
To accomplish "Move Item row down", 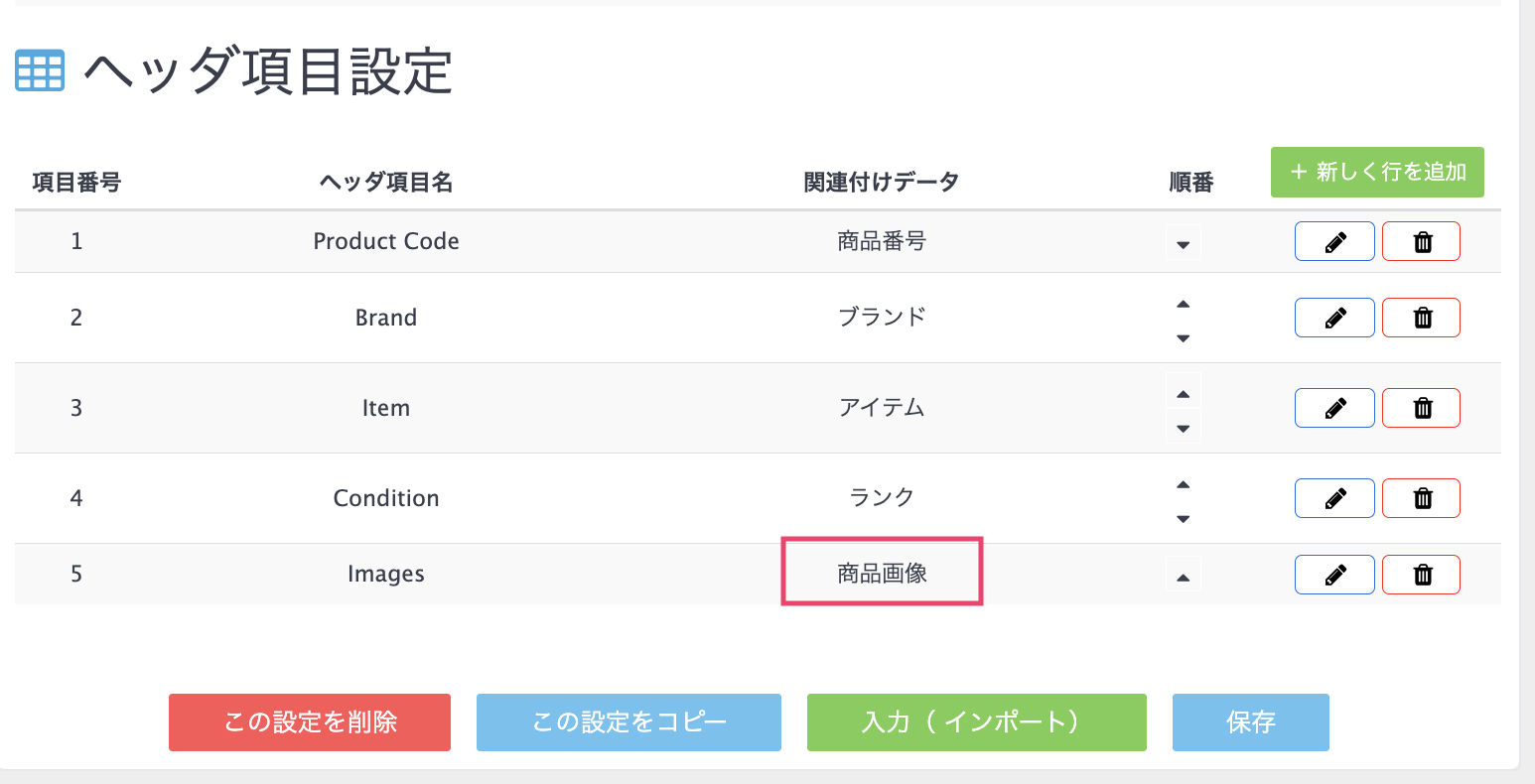I will [1183, 428].
